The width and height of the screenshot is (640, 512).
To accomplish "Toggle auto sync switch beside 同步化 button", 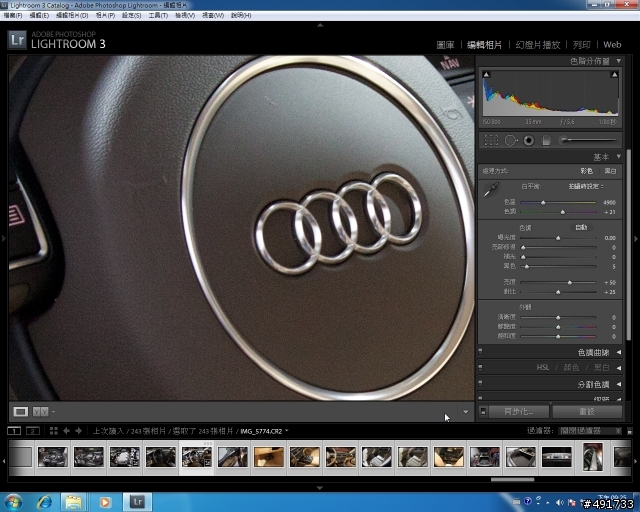I will point(483,412).
